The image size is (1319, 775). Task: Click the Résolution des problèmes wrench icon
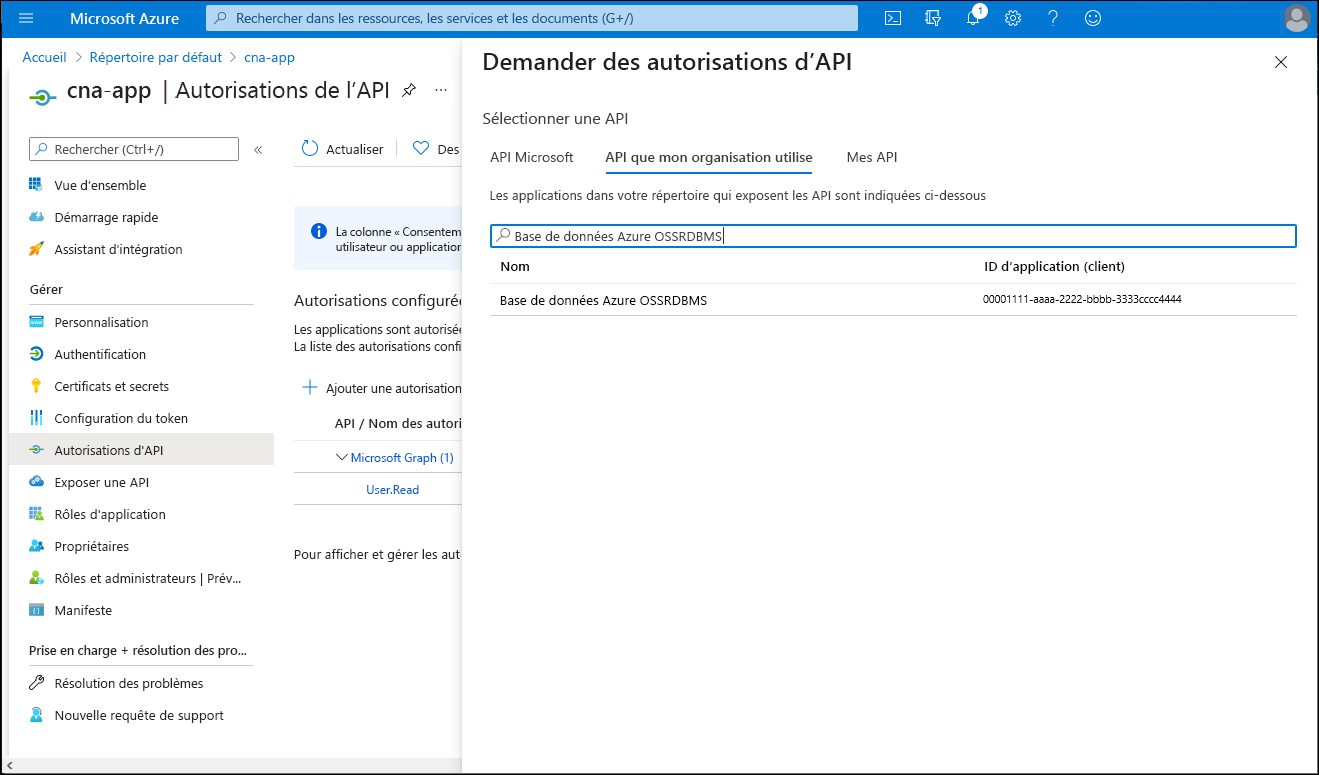click(x=36, y=683)
